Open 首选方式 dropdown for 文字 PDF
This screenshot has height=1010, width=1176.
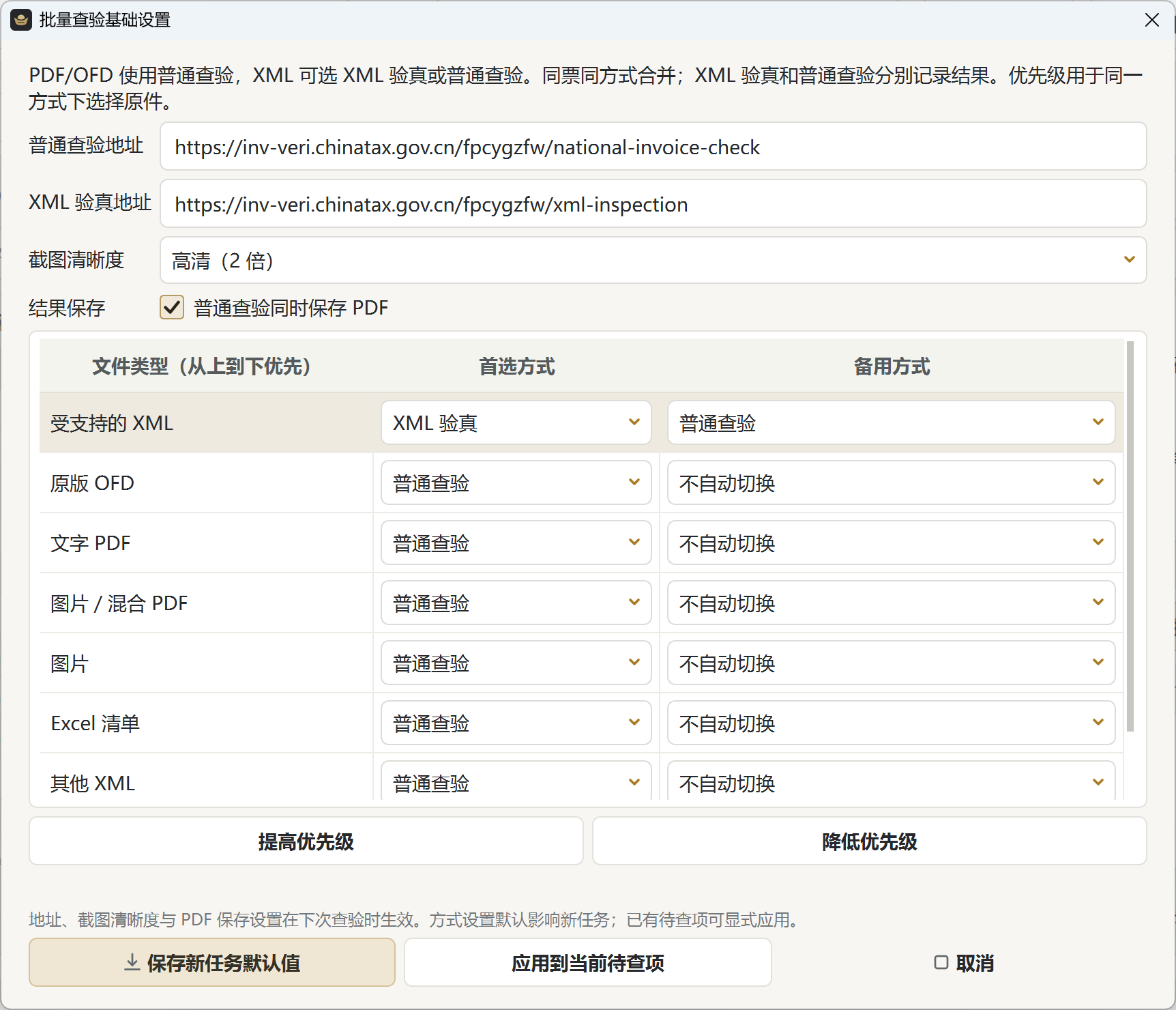click(516, 543)
